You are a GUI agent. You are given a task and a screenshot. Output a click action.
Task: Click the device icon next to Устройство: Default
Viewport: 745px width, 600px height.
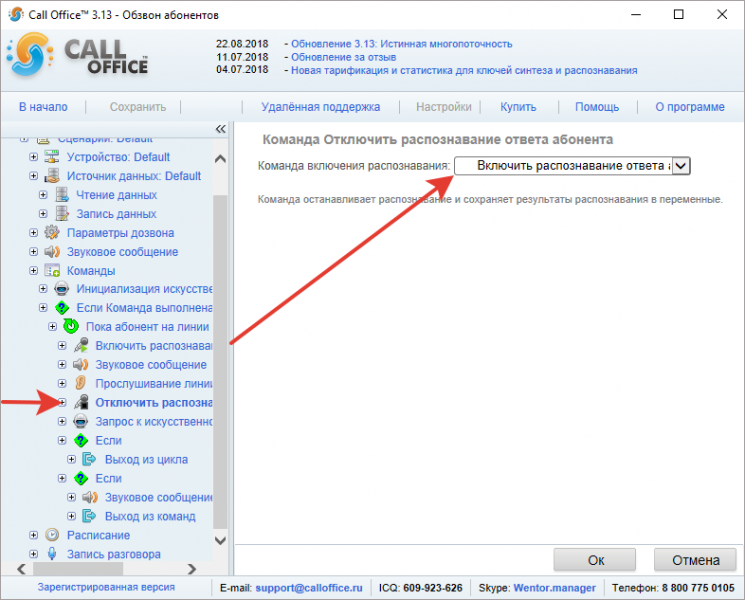51,156
